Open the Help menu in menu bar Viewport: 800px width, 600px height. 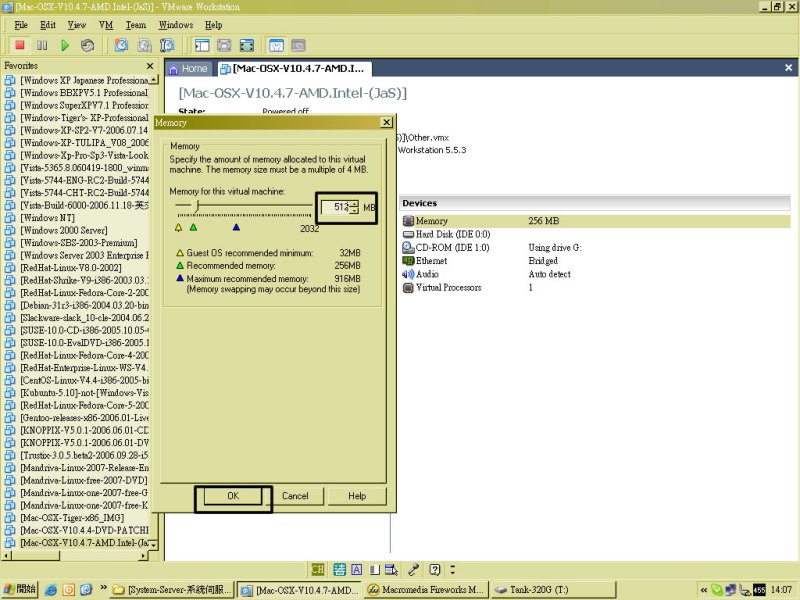214,25
